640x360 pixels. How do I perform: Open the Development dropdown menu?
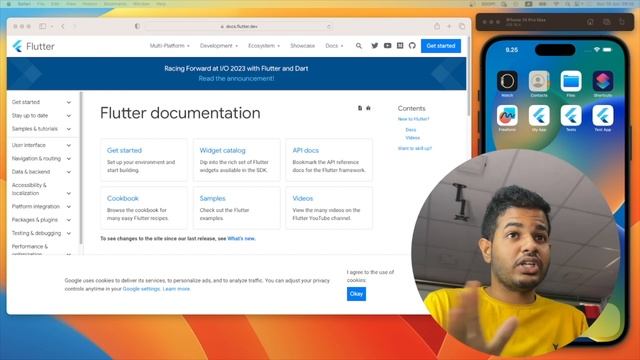pyautogui.click(x=219, y=46)
